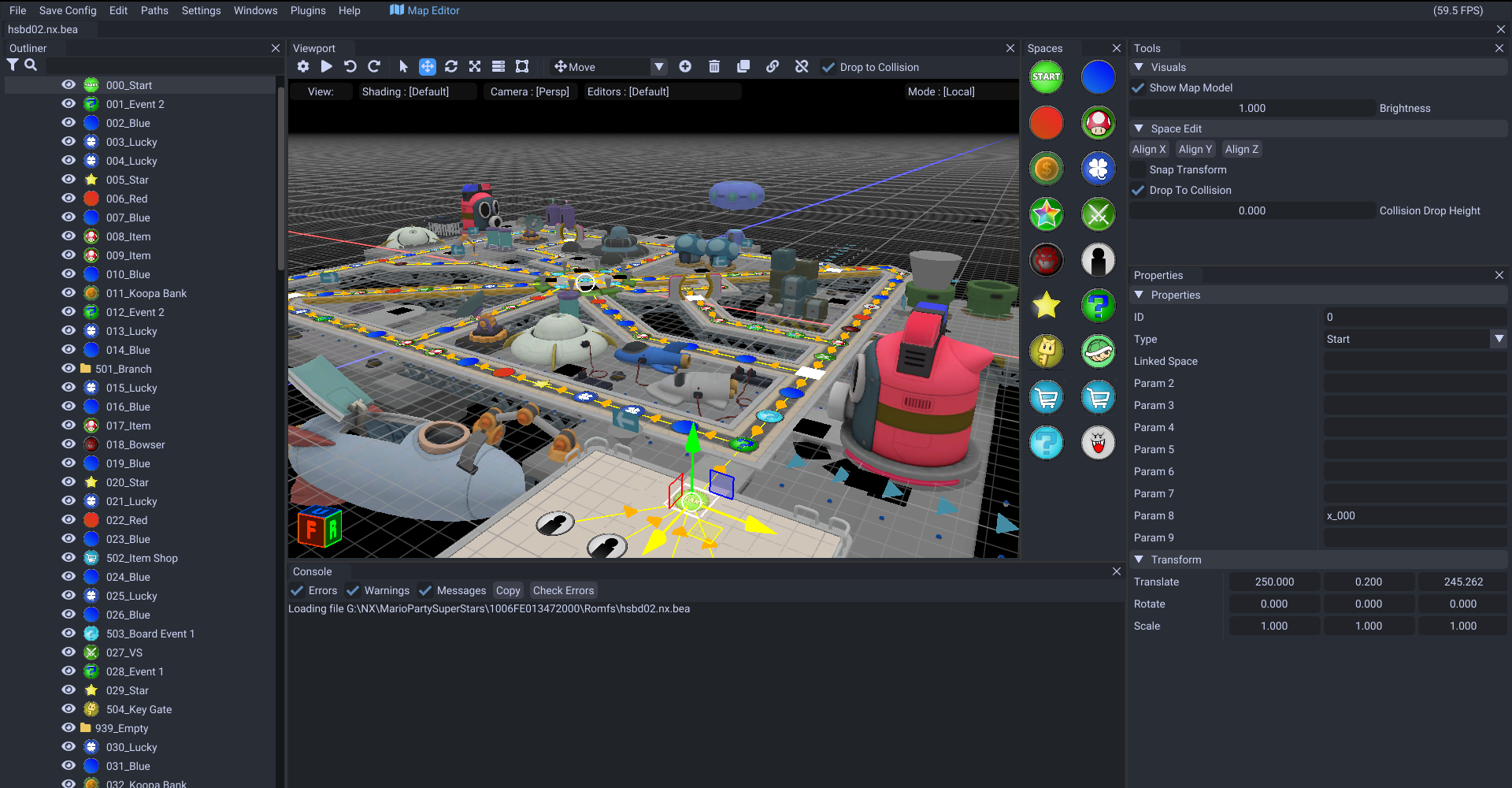Pick the Bowser space icon in the Spaces palette
This screenshot has width=1512, height=788.
[1047, 260]
